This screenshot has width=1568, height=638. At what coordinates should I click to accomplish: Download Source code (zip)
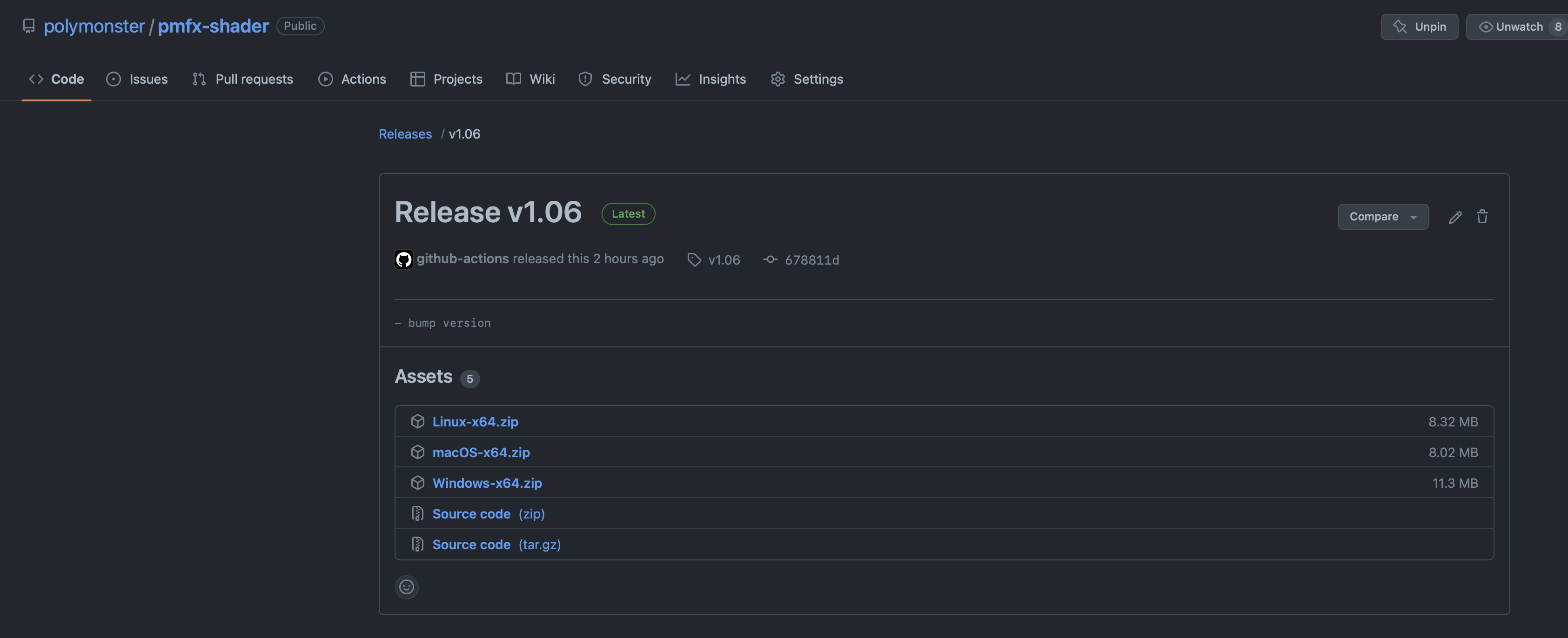pos(488,514)
